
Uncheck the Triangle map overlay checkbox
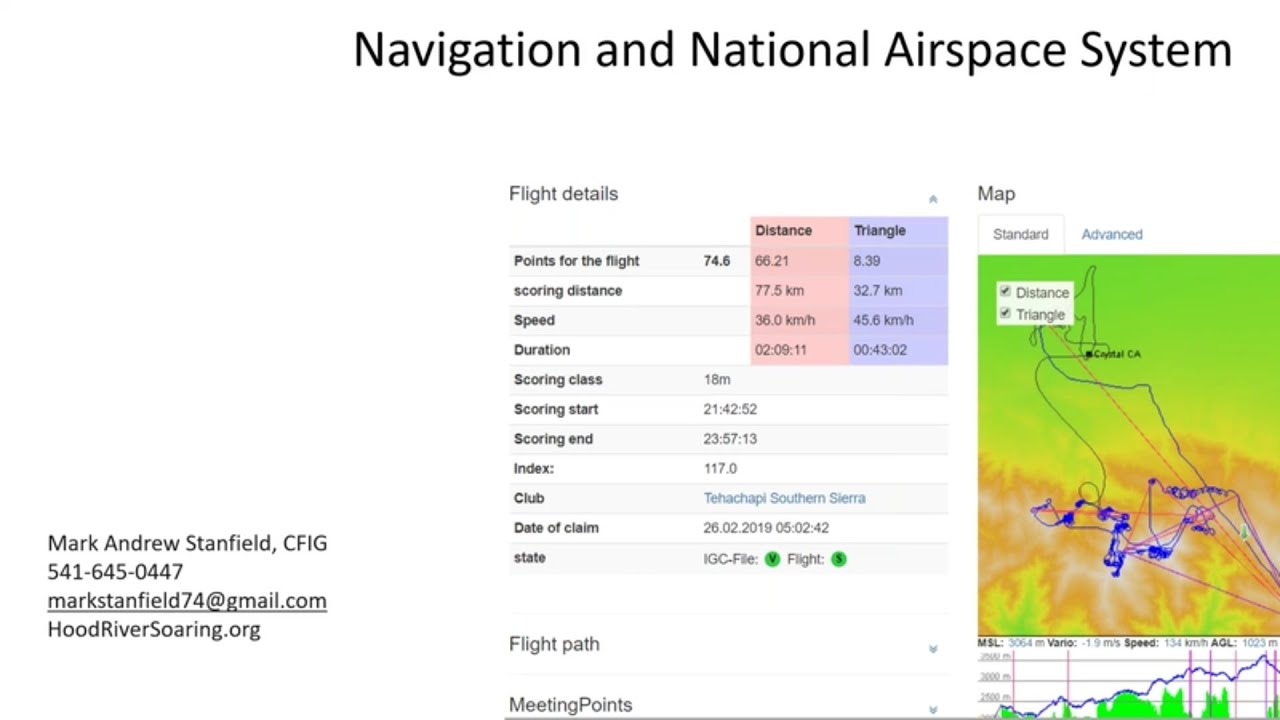pyautogui.click(x=1005, y=313)
